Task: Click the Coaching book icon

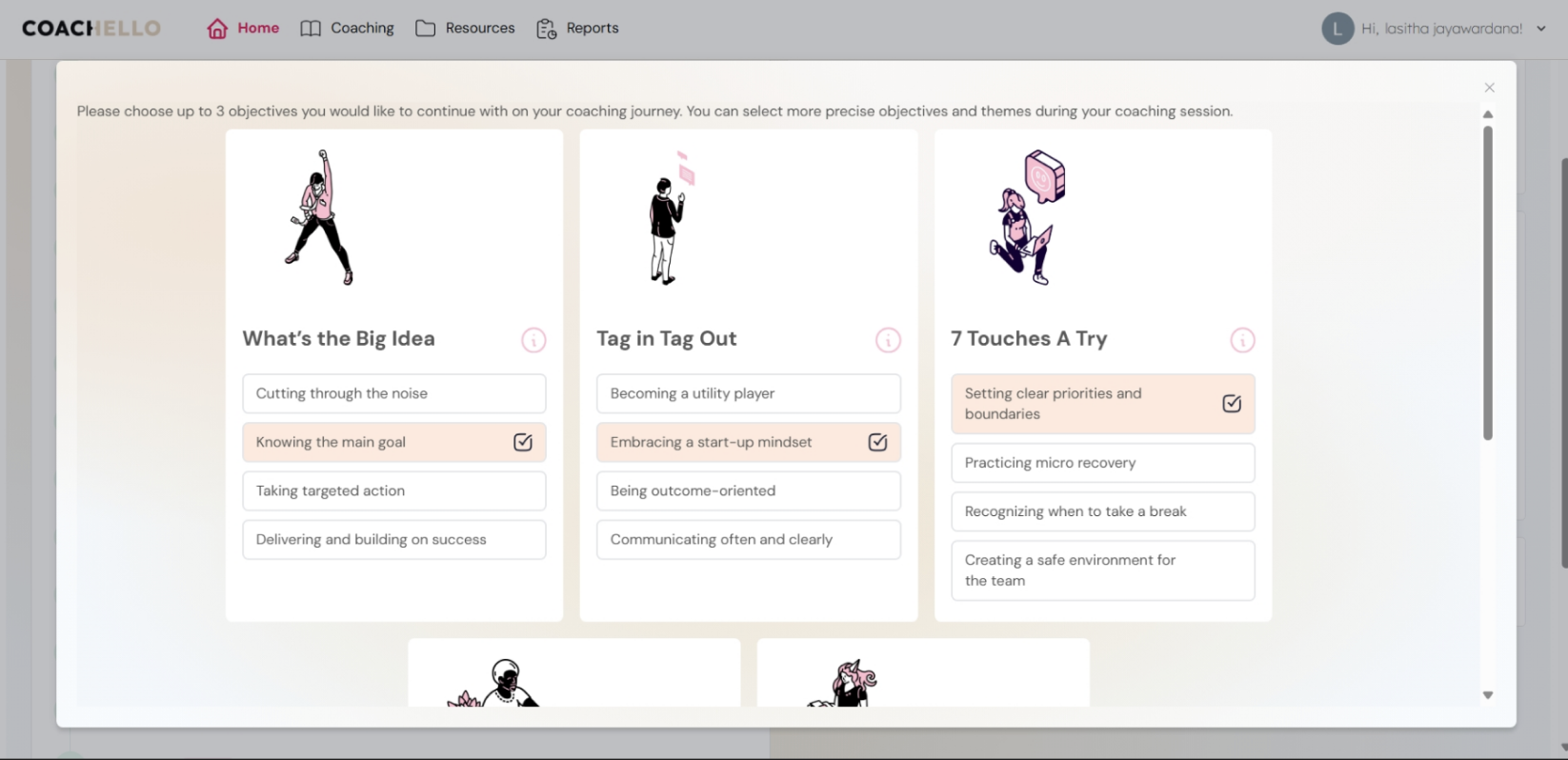Action: tap(311, 29)
